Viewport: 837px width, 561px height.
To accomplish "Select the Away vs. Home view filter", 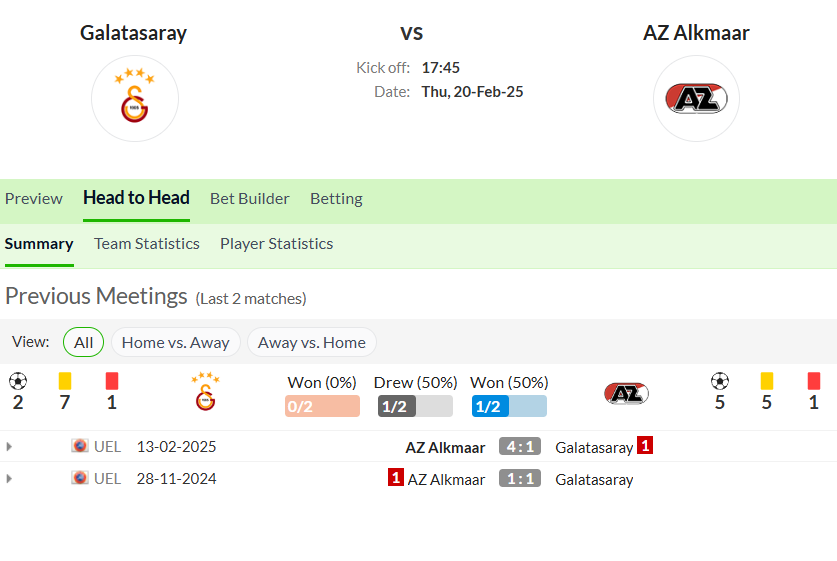I will (x=312, y=342).
